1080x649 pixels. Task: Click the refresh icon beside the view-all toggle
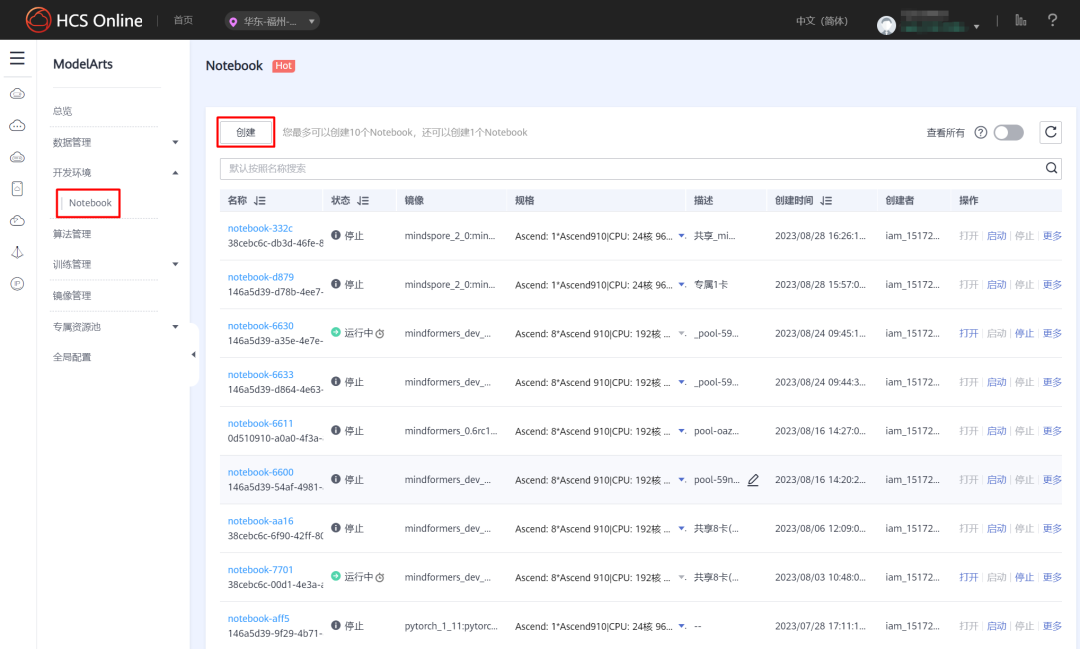(x=1050, y=132)
